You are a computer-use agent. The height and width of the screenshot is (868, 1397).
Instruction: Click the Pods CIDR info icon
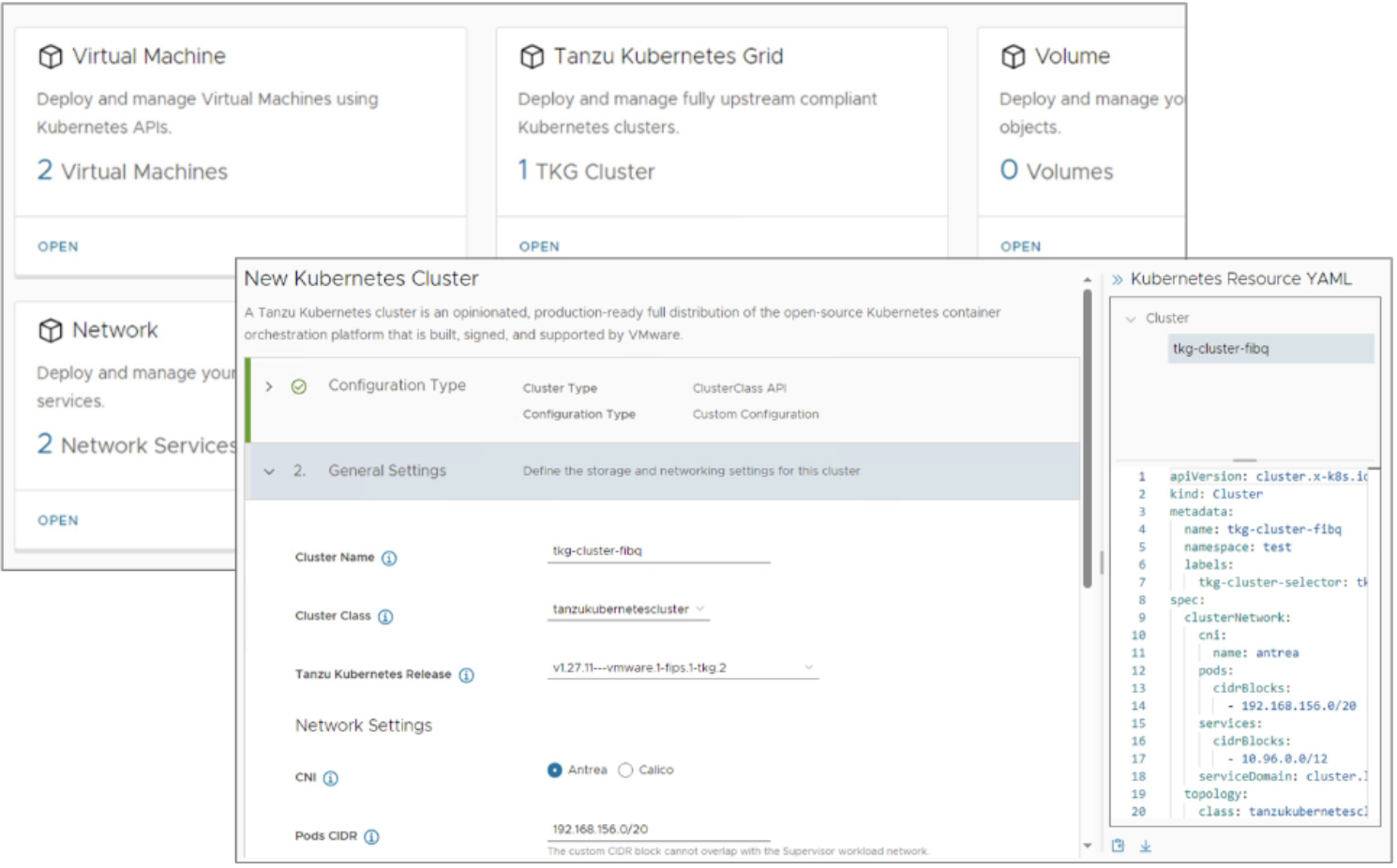pyautogui.click(x=371, y=836)
